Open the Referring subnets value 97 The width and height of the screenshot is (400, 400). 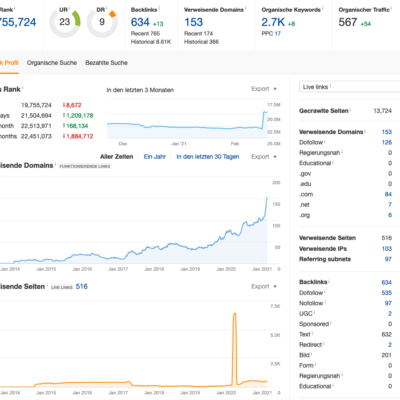(x=388, y=259)
